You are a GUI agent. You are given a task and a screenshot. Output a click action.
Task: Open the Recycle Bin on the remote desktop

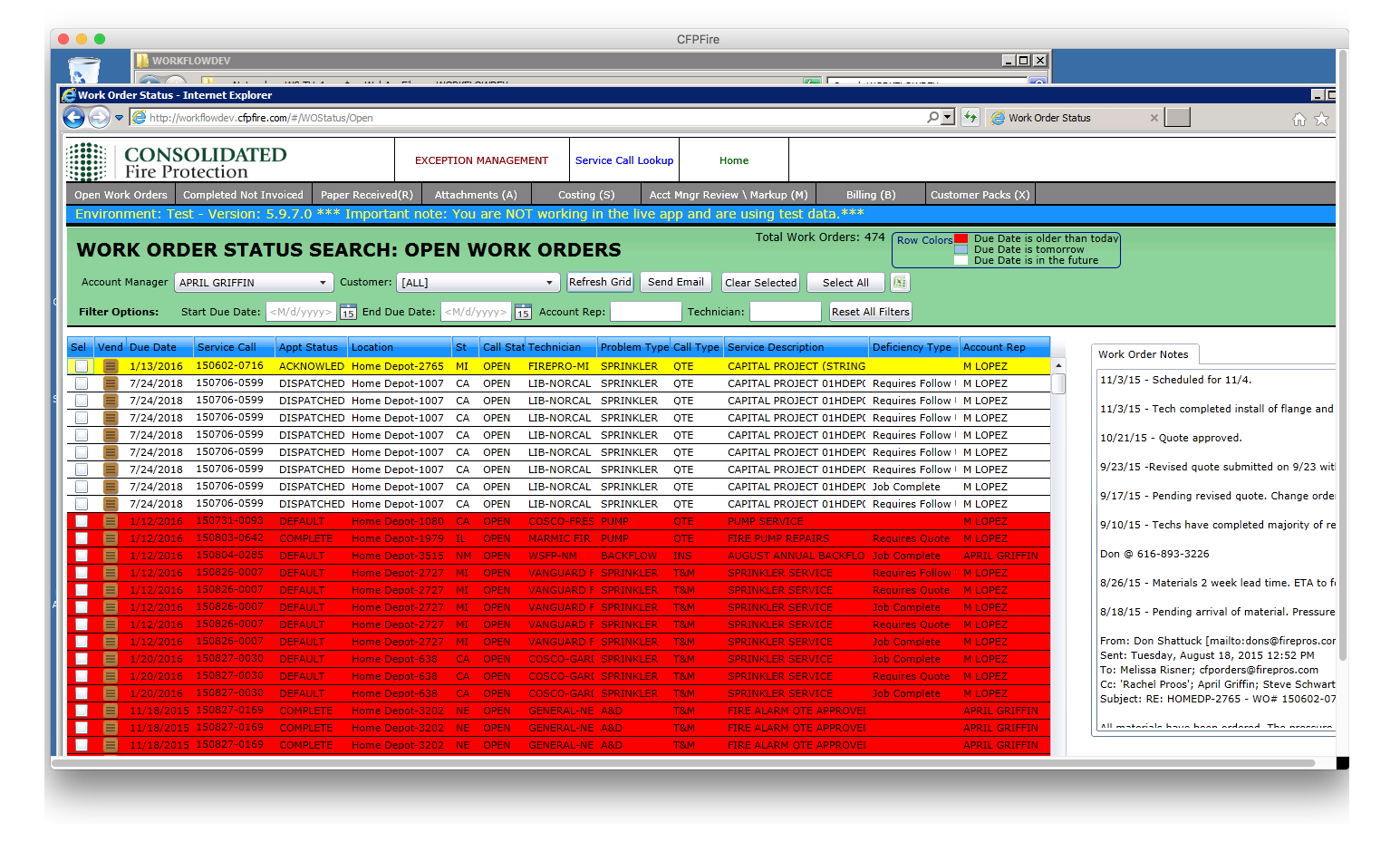point(84,71)
